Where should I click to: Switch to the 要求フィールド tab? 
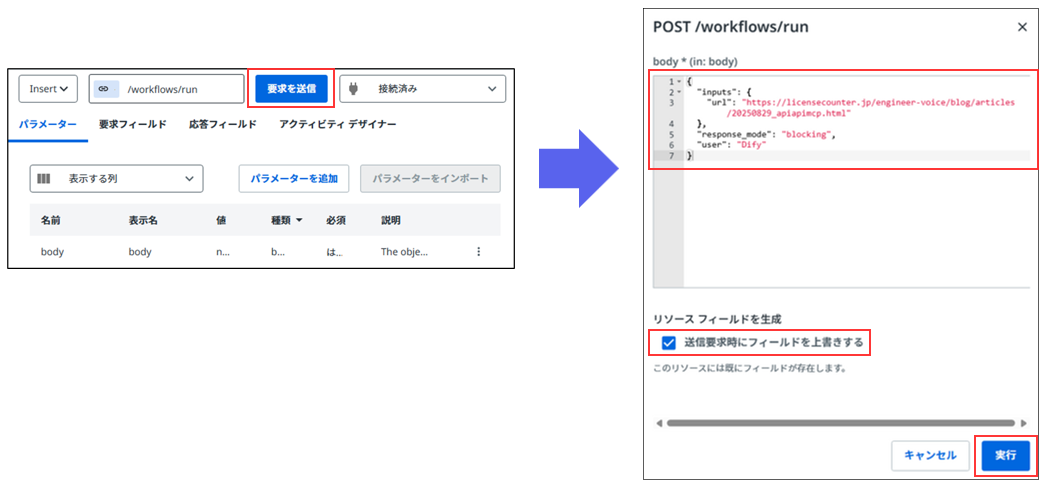click(132, 125)
